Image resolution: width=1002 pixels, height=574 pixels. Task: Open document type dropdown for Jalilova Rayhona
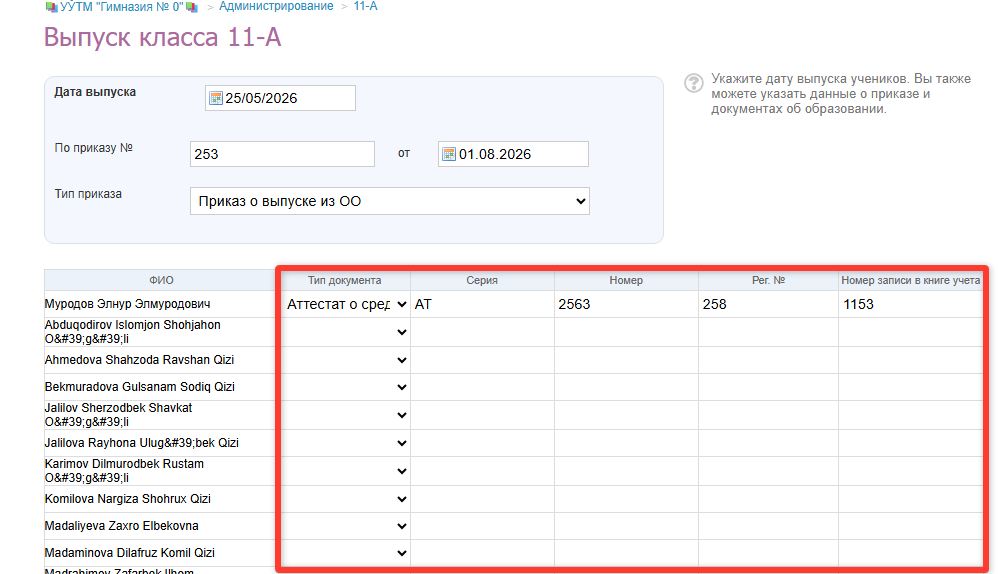coord(346,443)
